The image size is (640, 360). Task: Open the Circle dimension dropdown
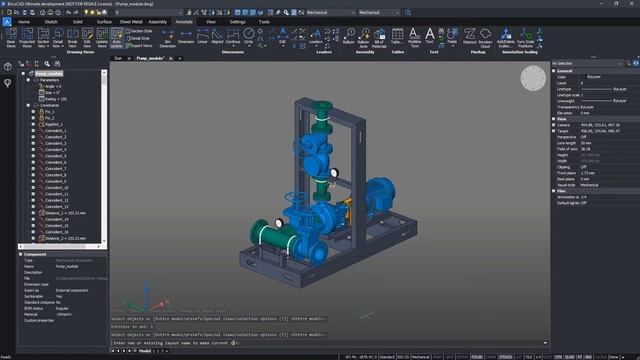pos(248,46)
